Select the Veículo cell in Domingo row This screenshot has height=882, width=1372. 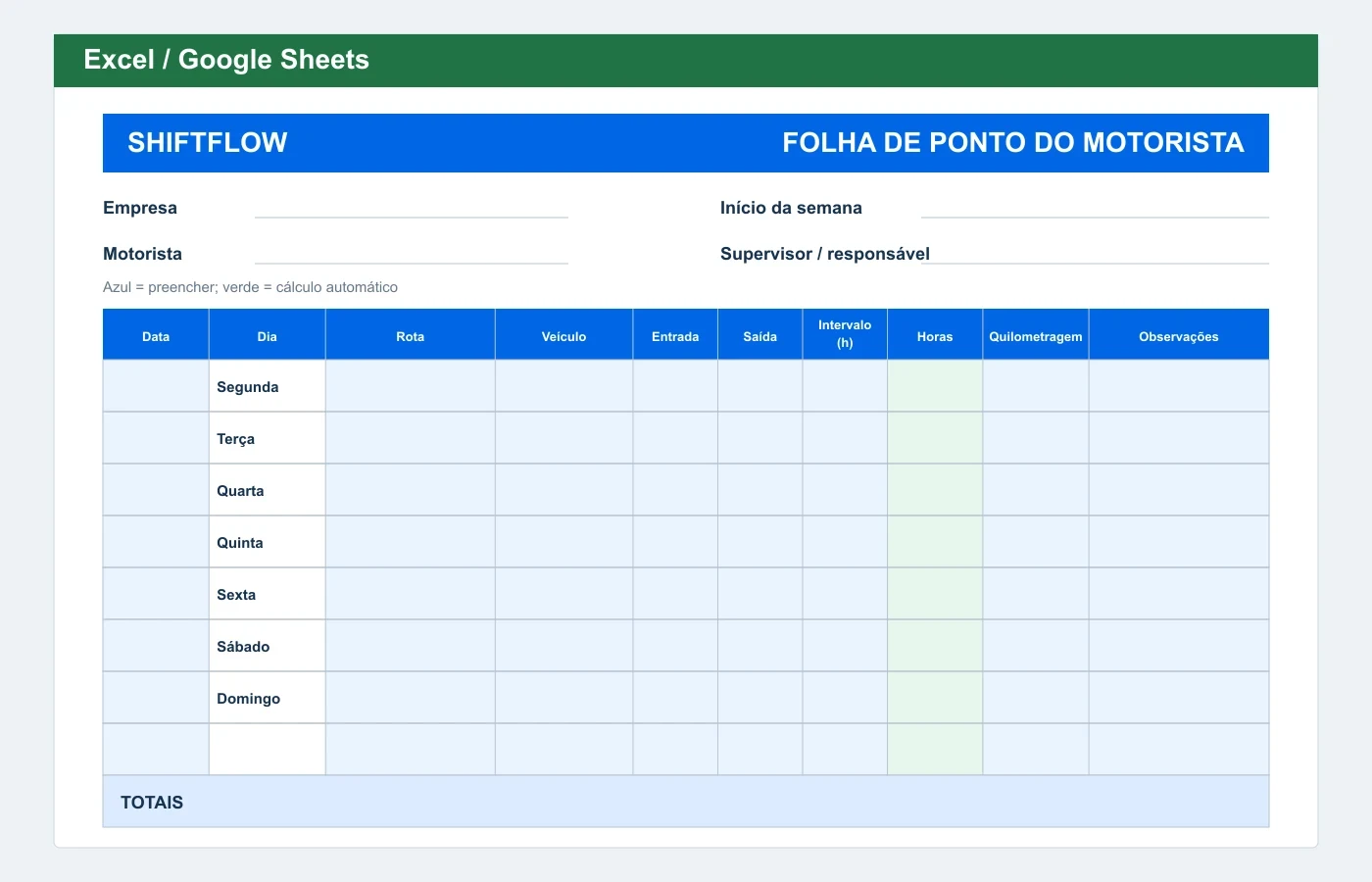coord(563,698)
